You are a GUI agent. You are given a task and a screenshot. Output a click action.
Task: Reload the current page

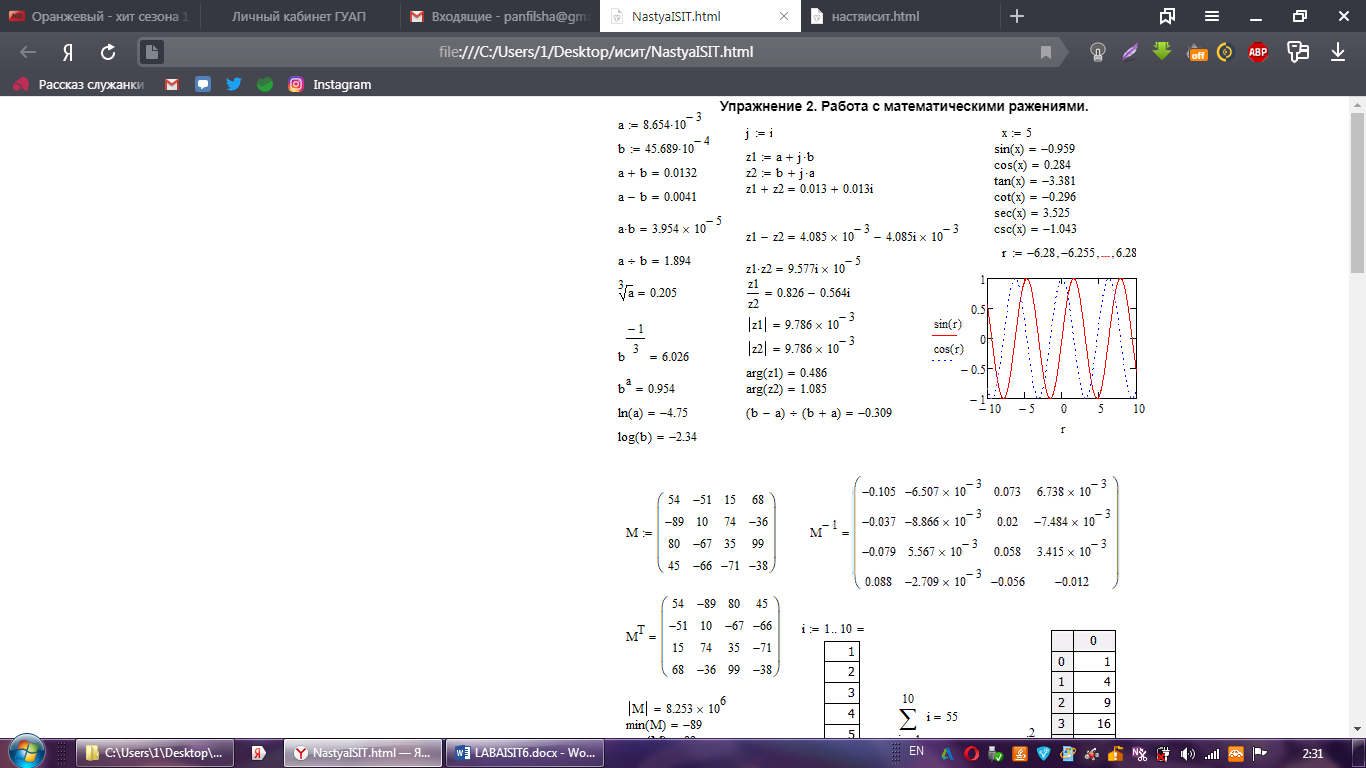pyautogui.click(x=108, y=52)
